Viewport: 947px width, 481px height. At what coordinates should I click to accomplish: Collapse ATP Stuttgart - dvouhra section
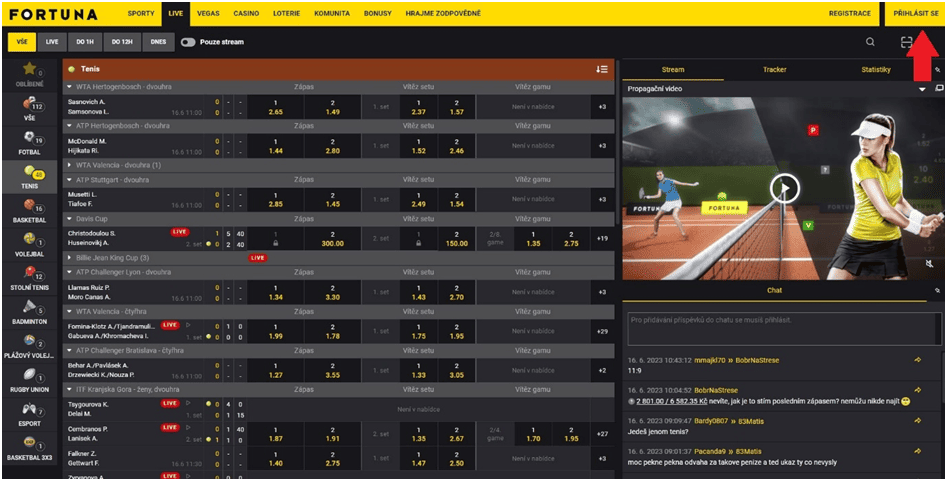[x=69, y=180]
